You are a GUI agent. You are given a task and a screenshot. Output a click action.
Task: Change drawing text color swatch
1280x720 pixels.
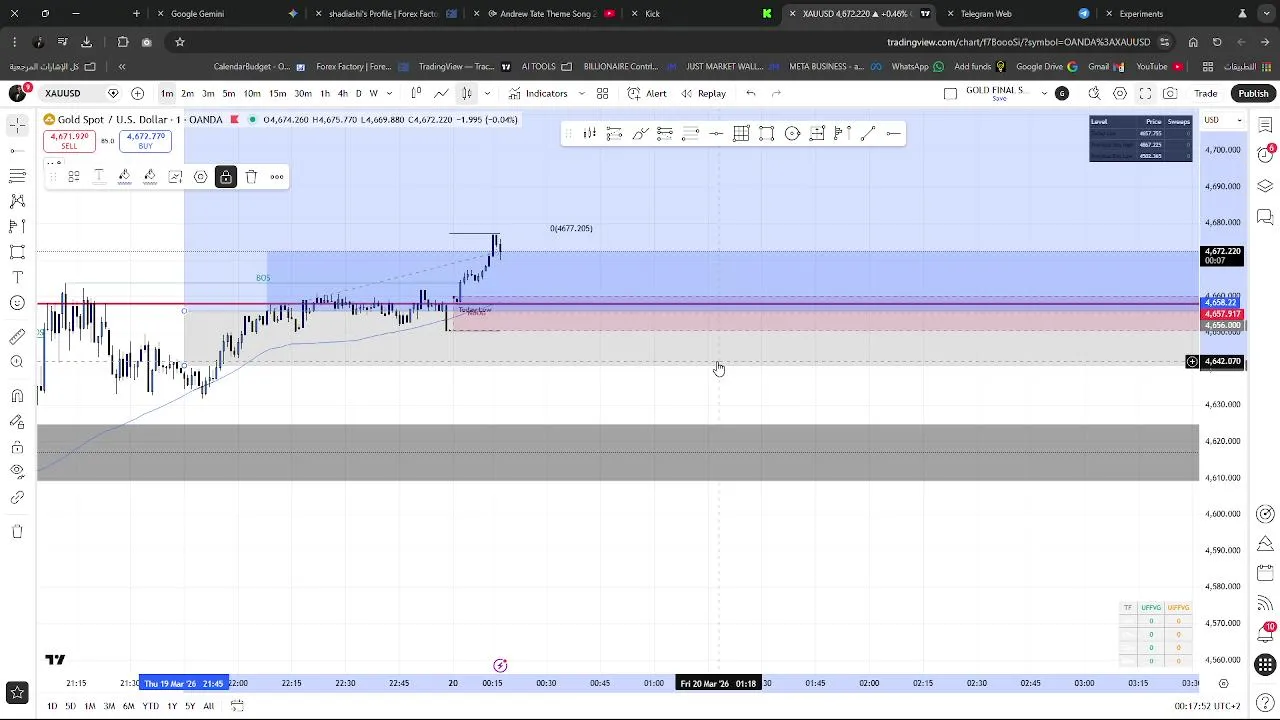pos(99,177)
